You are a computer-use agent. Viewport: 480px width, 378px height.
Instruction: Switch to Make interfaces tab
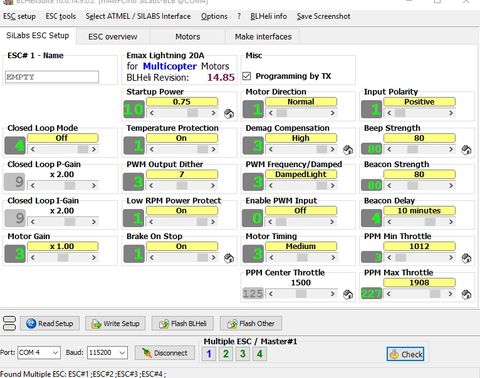click(x=263, y=37)
